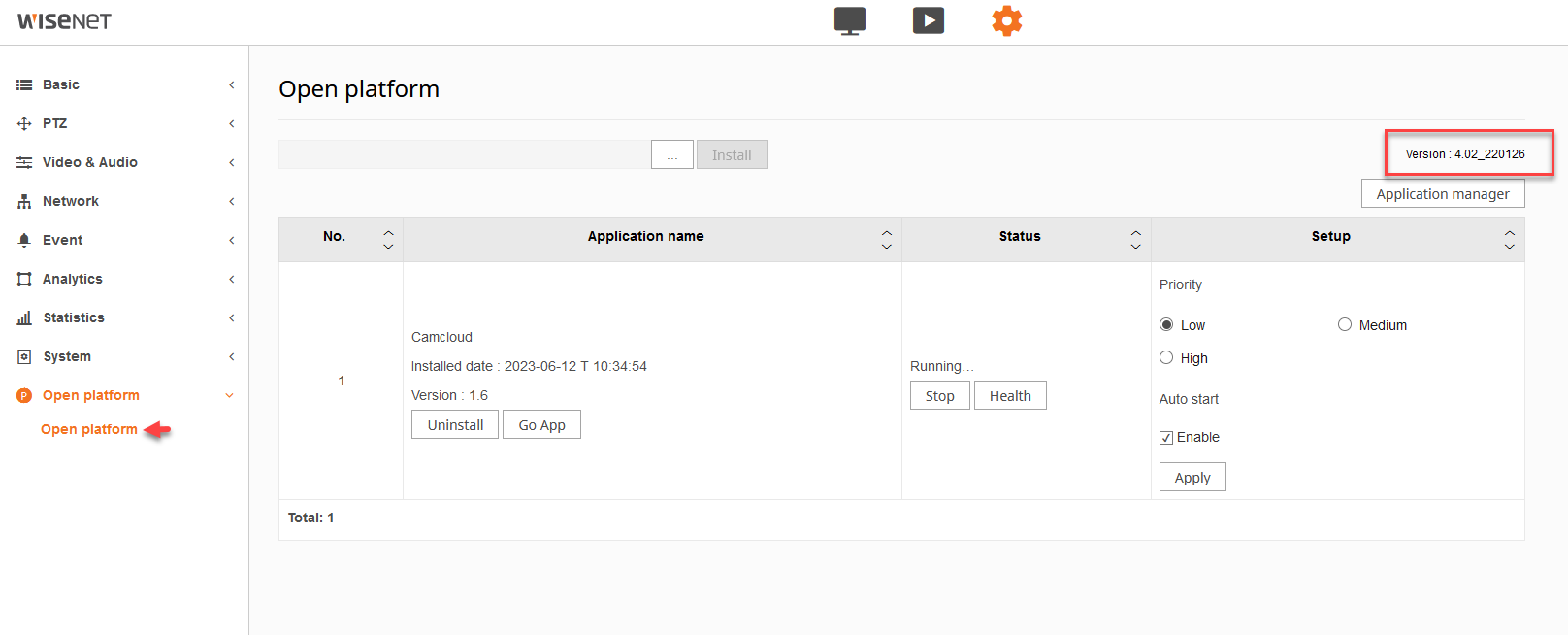Select Medium priority radio button
The width and height of the screenshot is (1568, 635).
[x=1345, y=324]
